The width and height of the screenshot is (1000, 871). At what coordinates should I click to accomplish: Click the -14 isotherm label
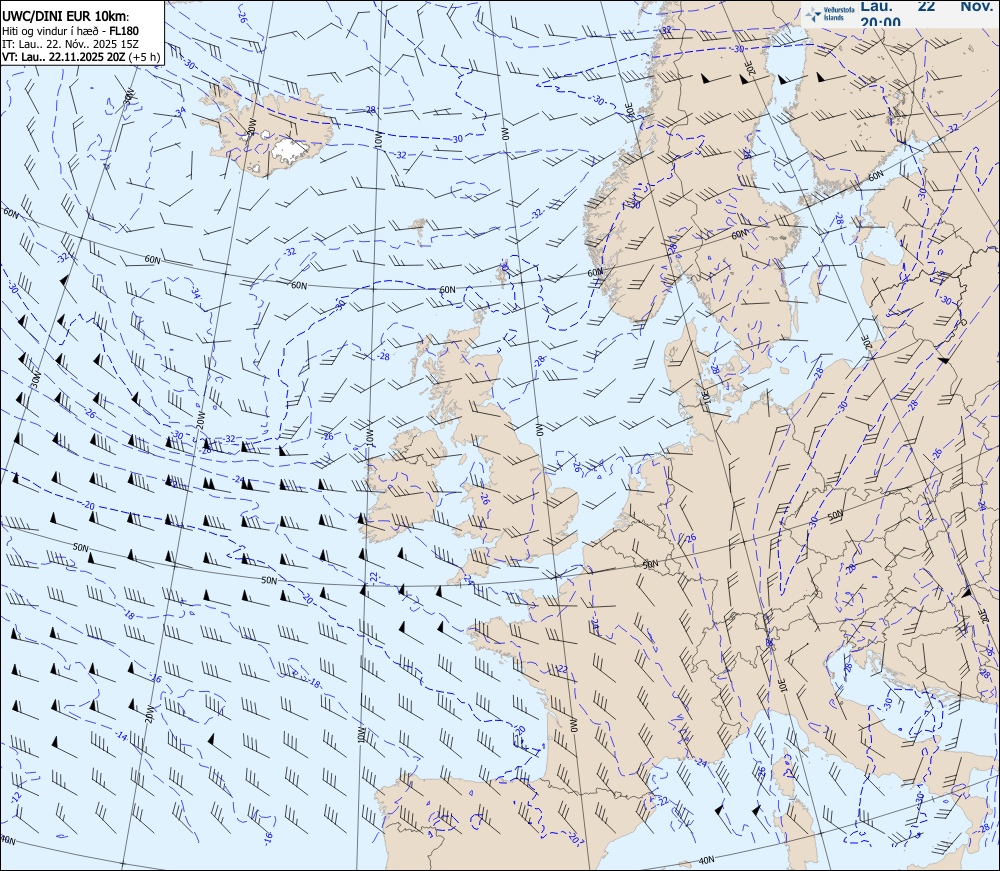[120, 737]
